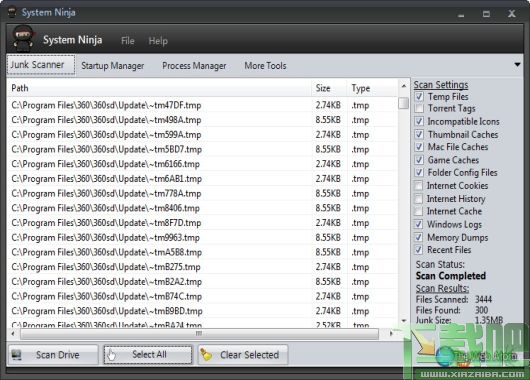
Task: Click the System Ninja logo icon
Action: point(23,39)
